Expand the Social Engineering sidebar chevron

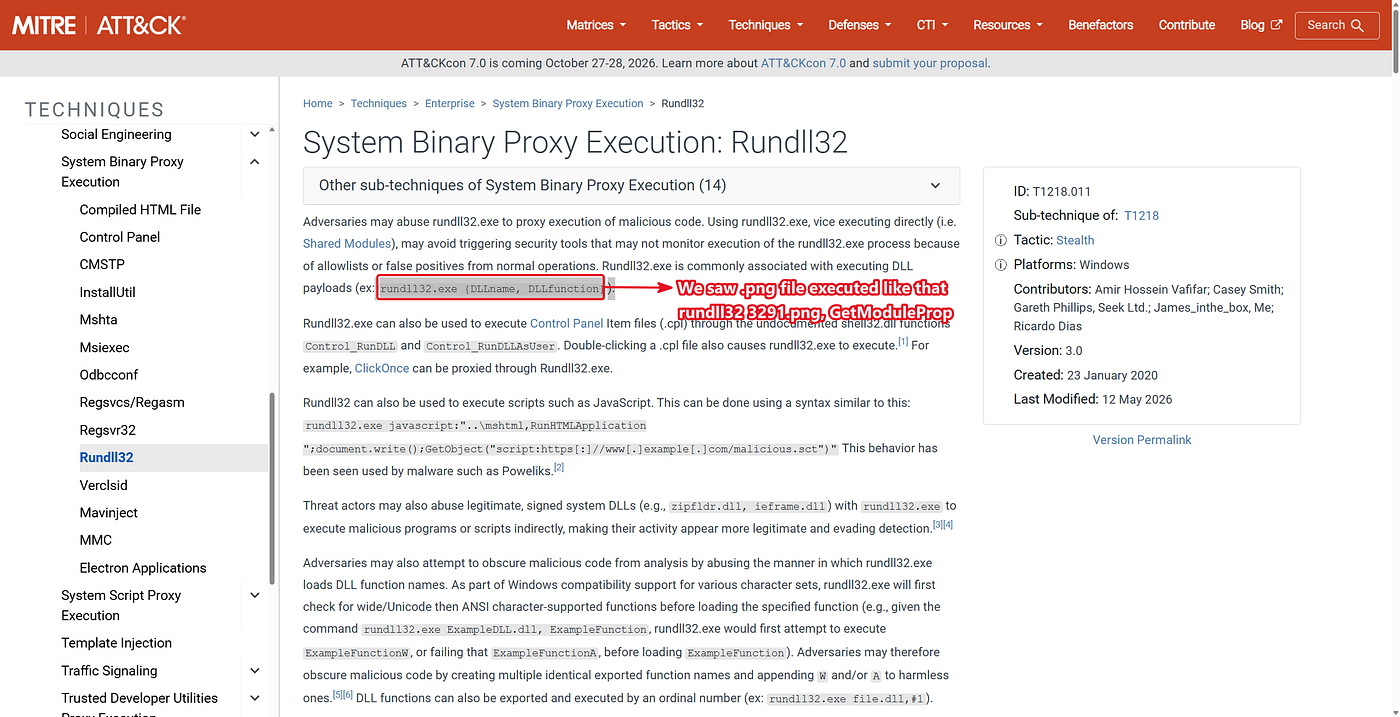(255, 134)
